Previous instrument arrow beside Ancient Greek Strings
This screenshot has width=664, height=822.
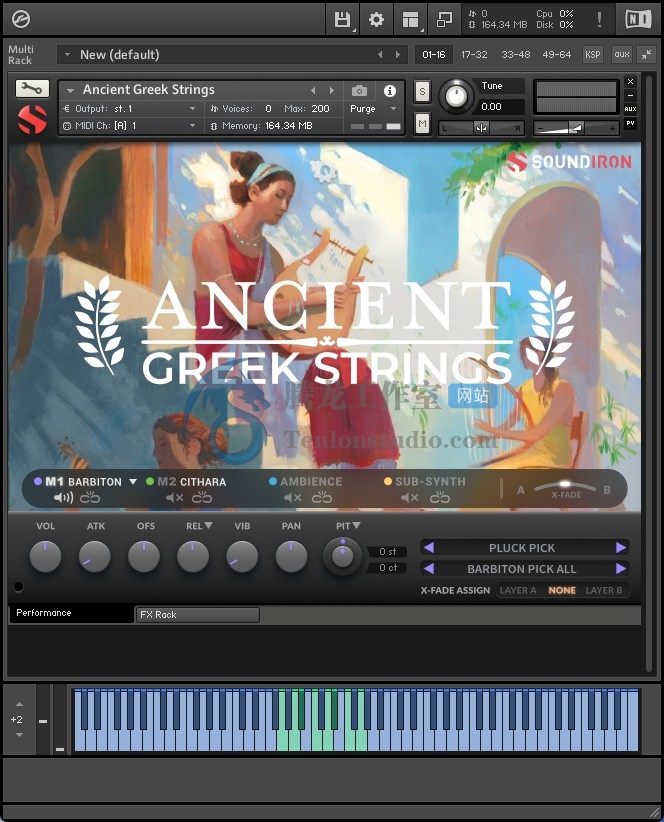(313, 90)
